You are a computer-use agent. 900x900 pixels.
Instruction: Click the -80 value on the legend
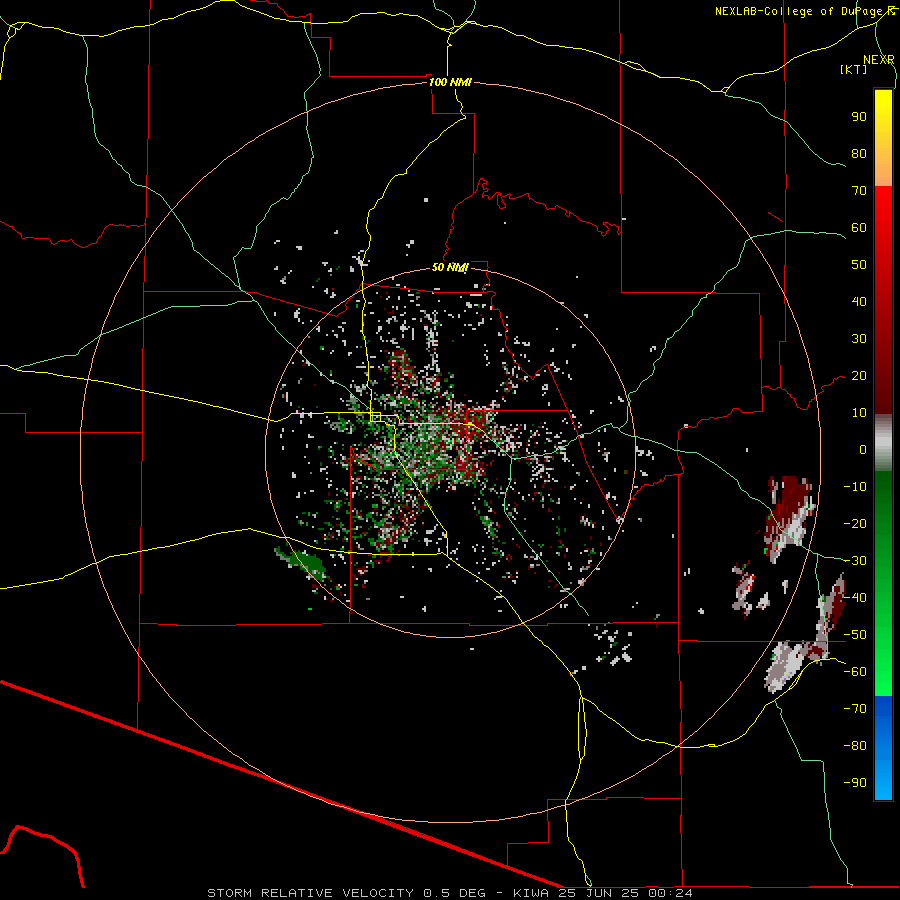(x=855, y=746)
